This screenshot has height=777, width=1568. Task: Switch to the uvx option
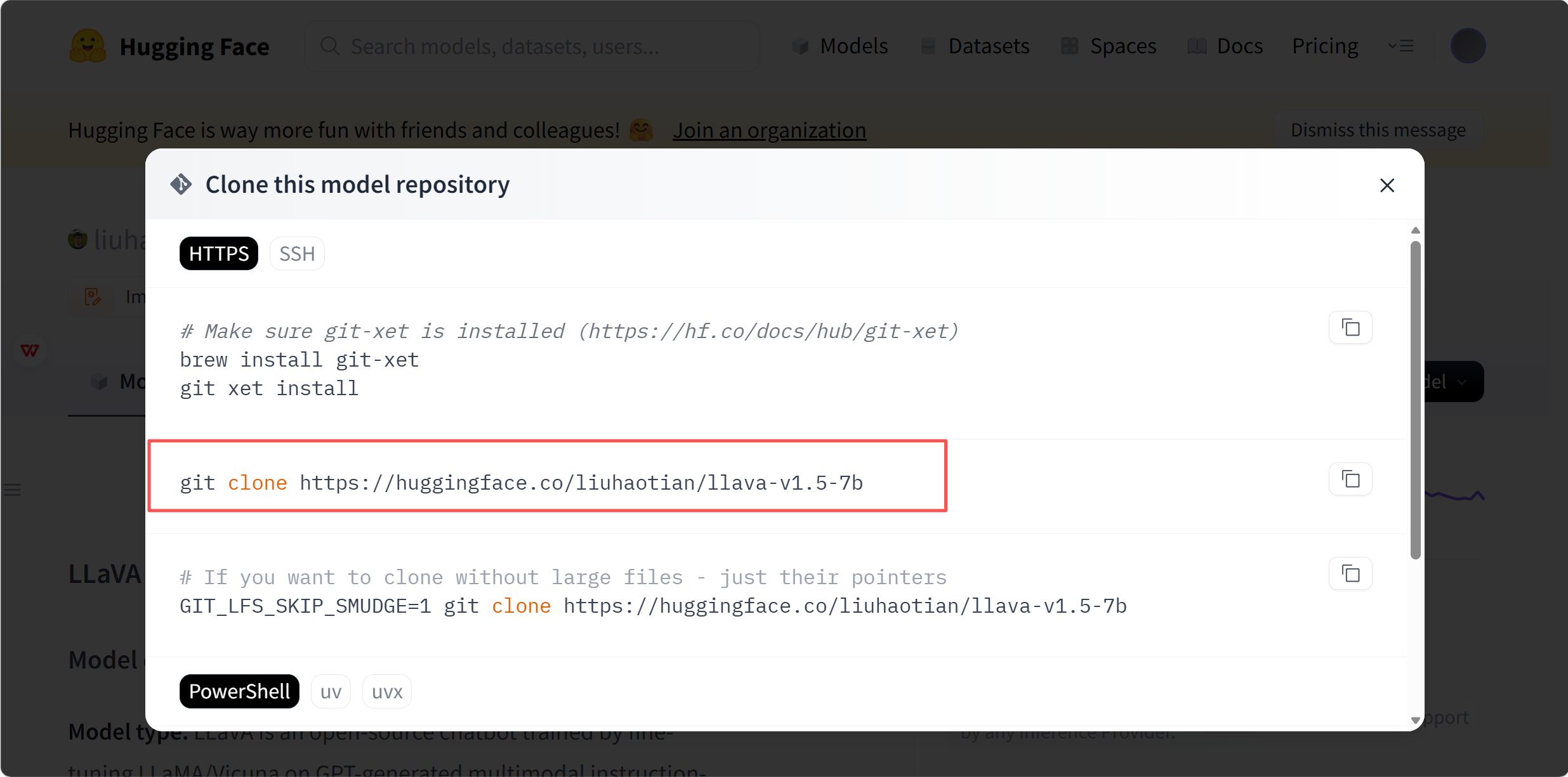point(387,691)
